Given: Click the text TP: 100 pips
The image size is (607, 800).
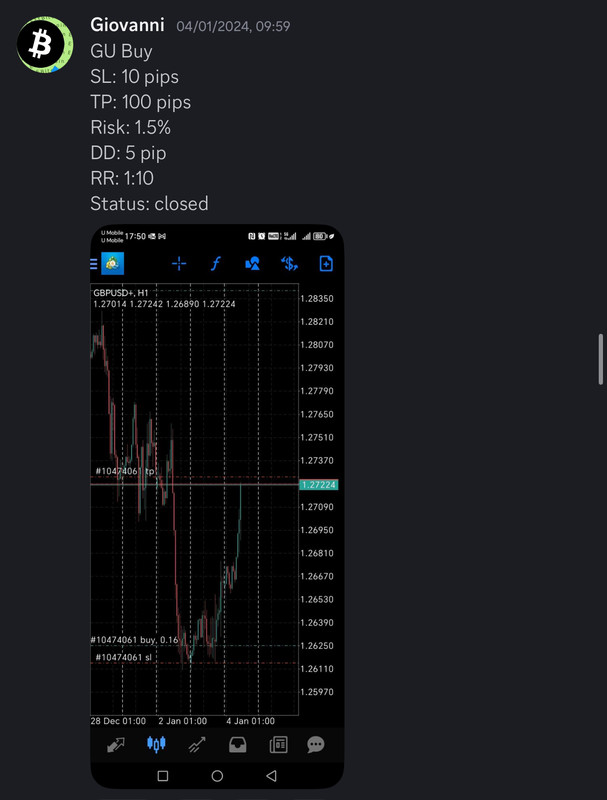Looking at the screenshot, I should point(141,102).
